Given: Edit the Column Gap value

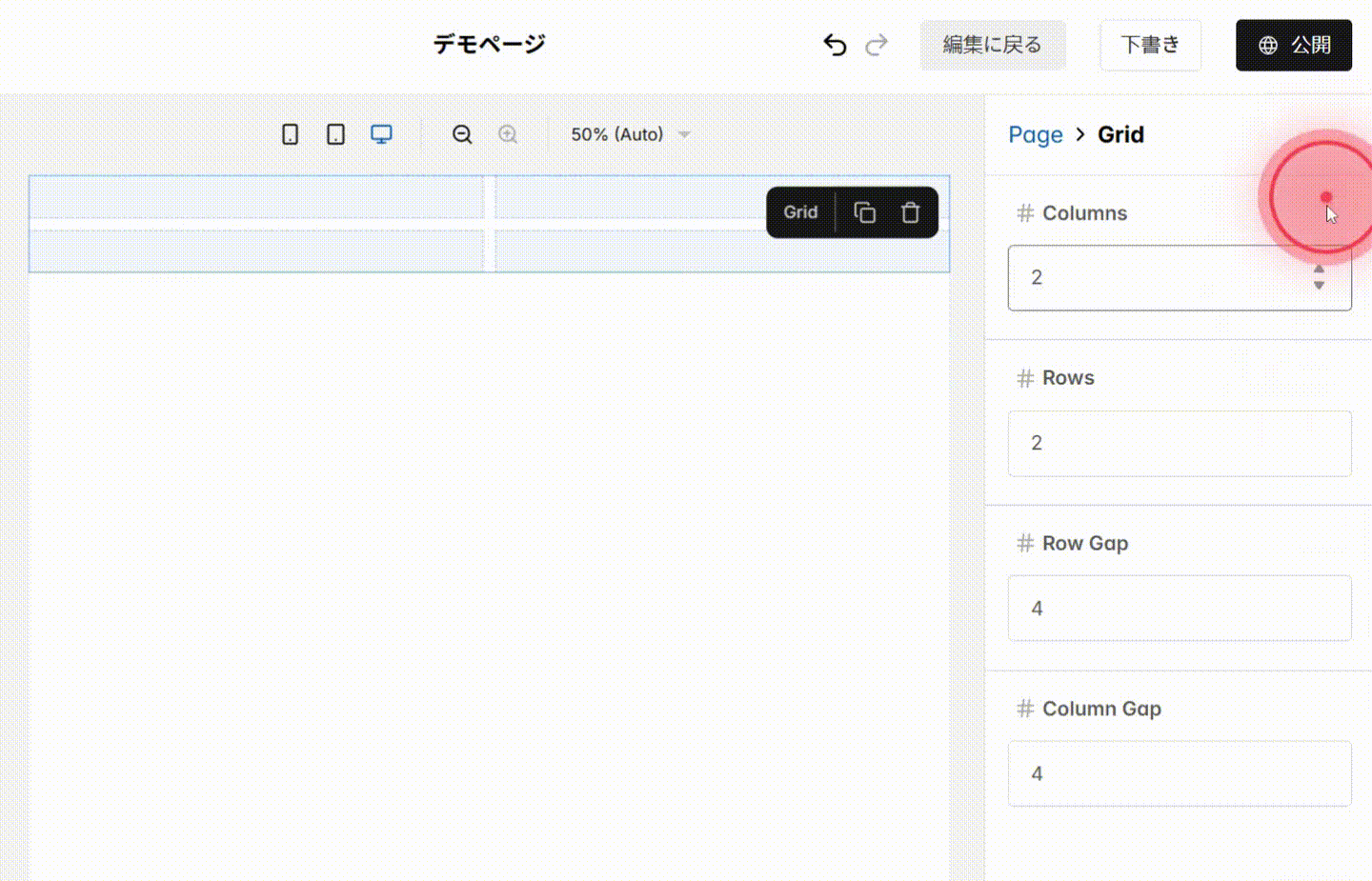Looking at the screenshot, I should [1180, 773].
